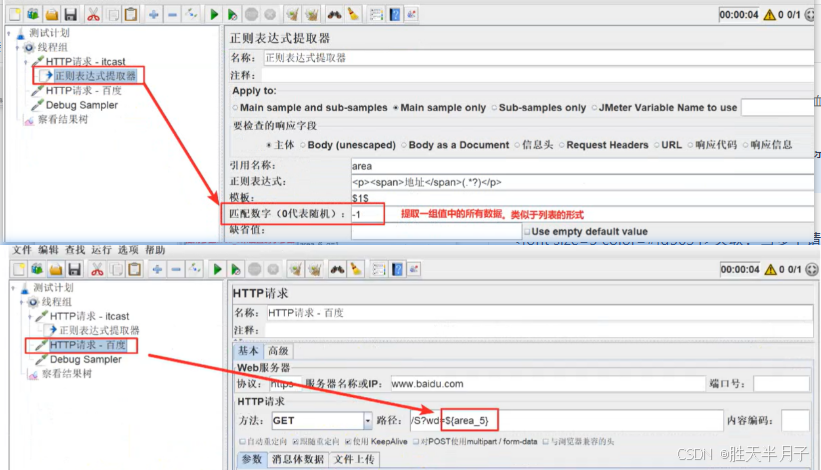Select 'Body as a Document' radio option

pos(404,145)
